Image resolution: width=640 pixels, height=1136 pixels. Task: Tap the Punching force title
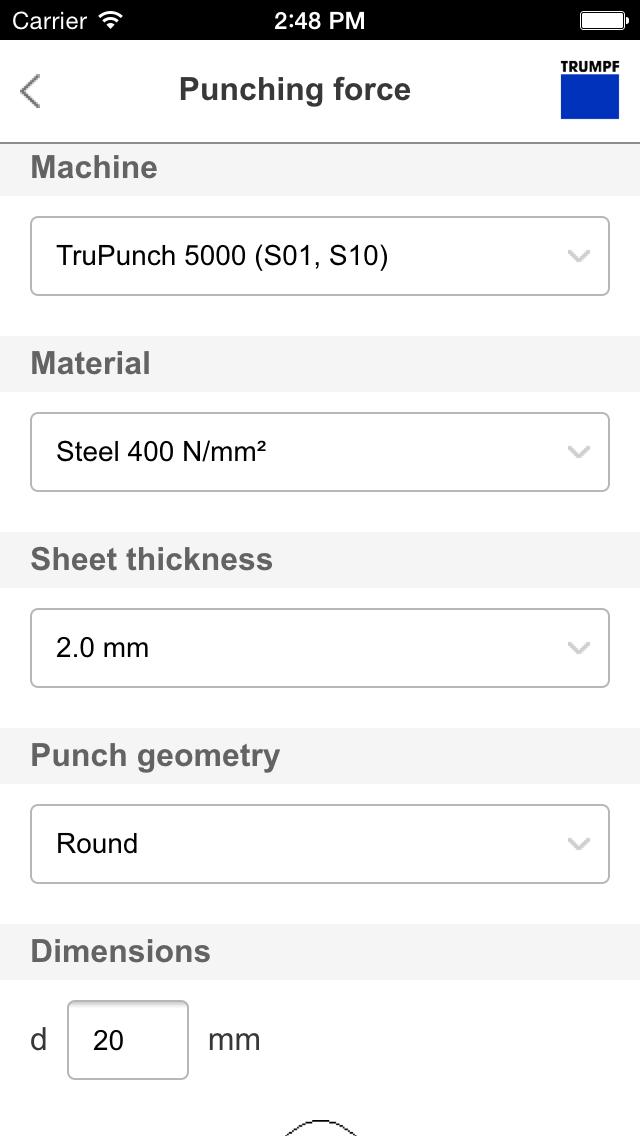[x=294, y=89]
